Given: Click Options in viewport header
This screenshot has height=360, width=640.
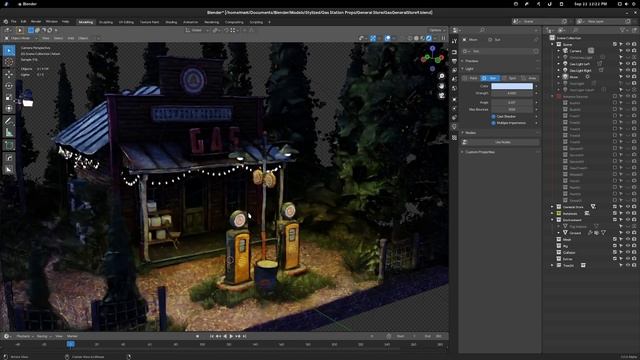Looking at the screenshot, I should tap(436, 30).
